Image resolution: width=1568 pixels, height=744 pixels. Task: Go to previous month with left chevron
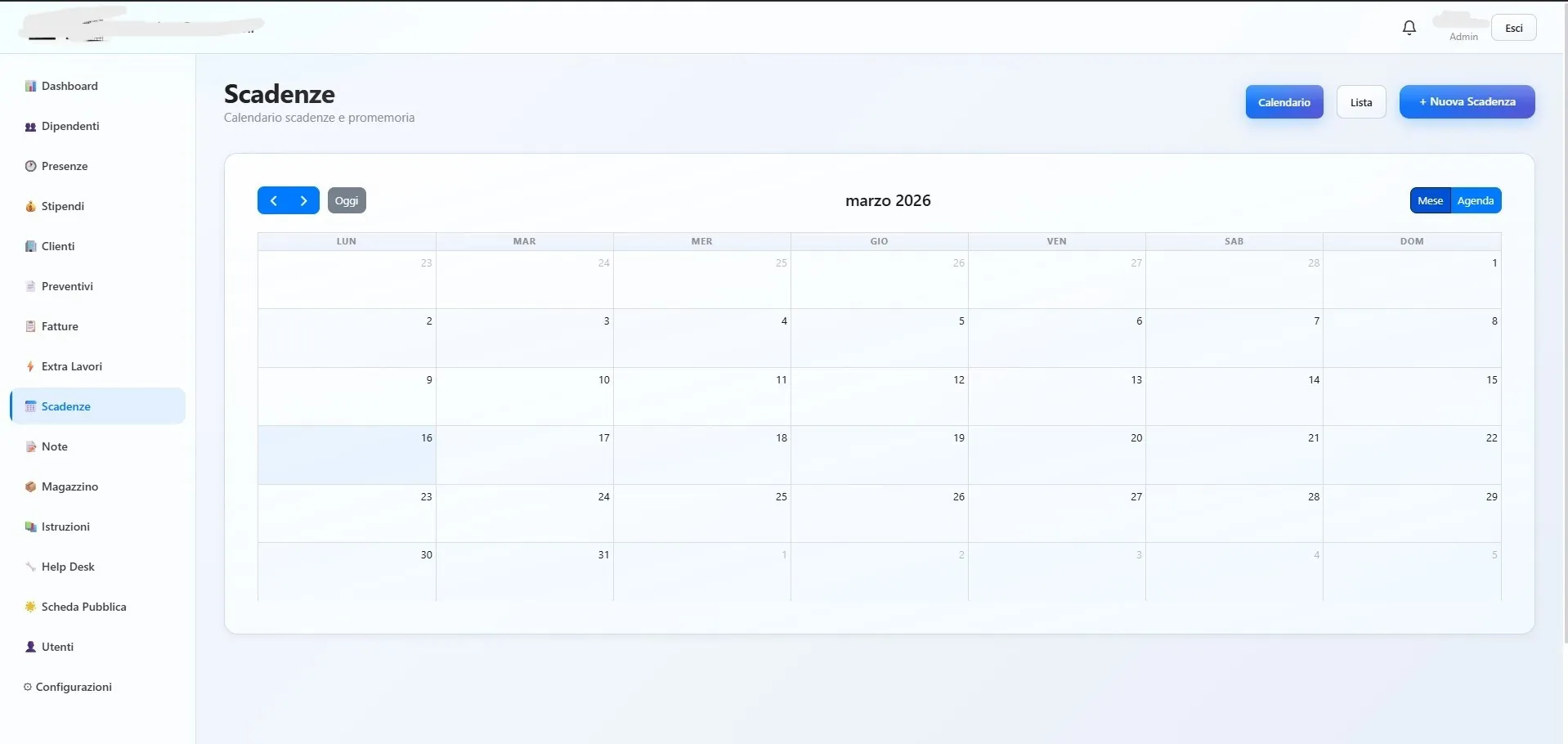(273, 200)
